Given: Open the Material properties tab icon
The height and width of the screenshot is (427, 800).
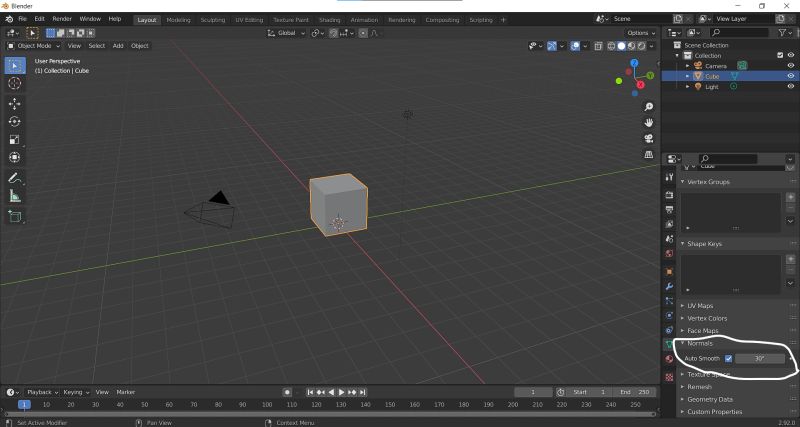Looking at the screenshot, I should point(669,359).
